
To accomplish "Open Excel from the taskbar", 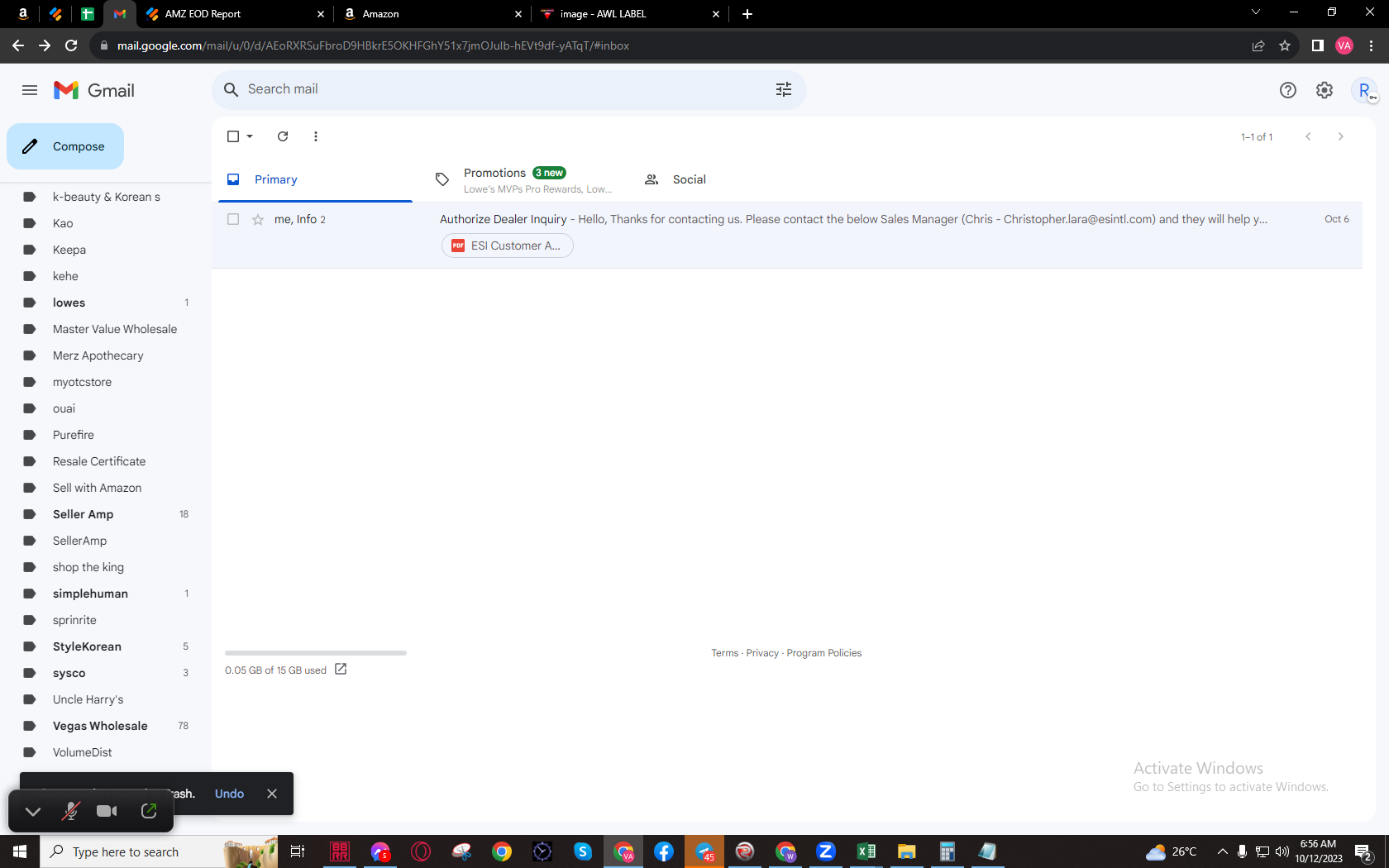I will [866, 851].
